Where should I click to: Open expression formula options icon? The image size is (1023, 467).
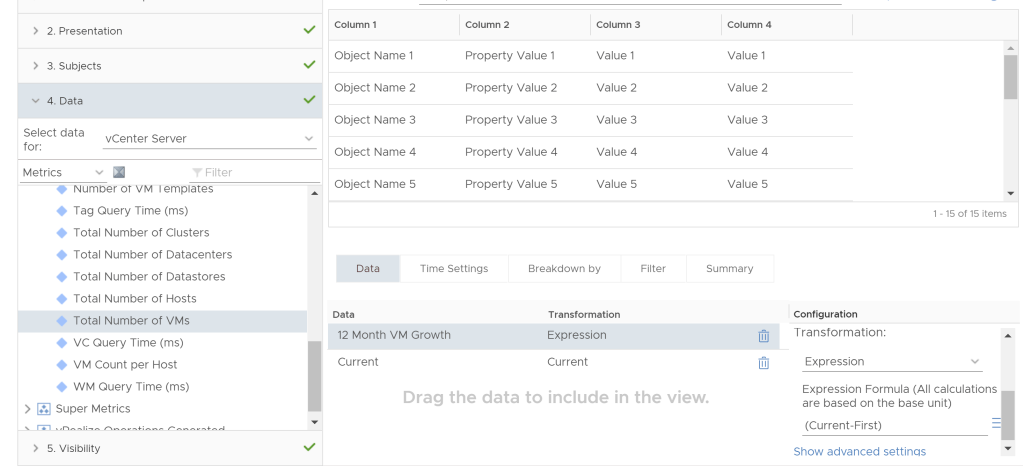995,424
